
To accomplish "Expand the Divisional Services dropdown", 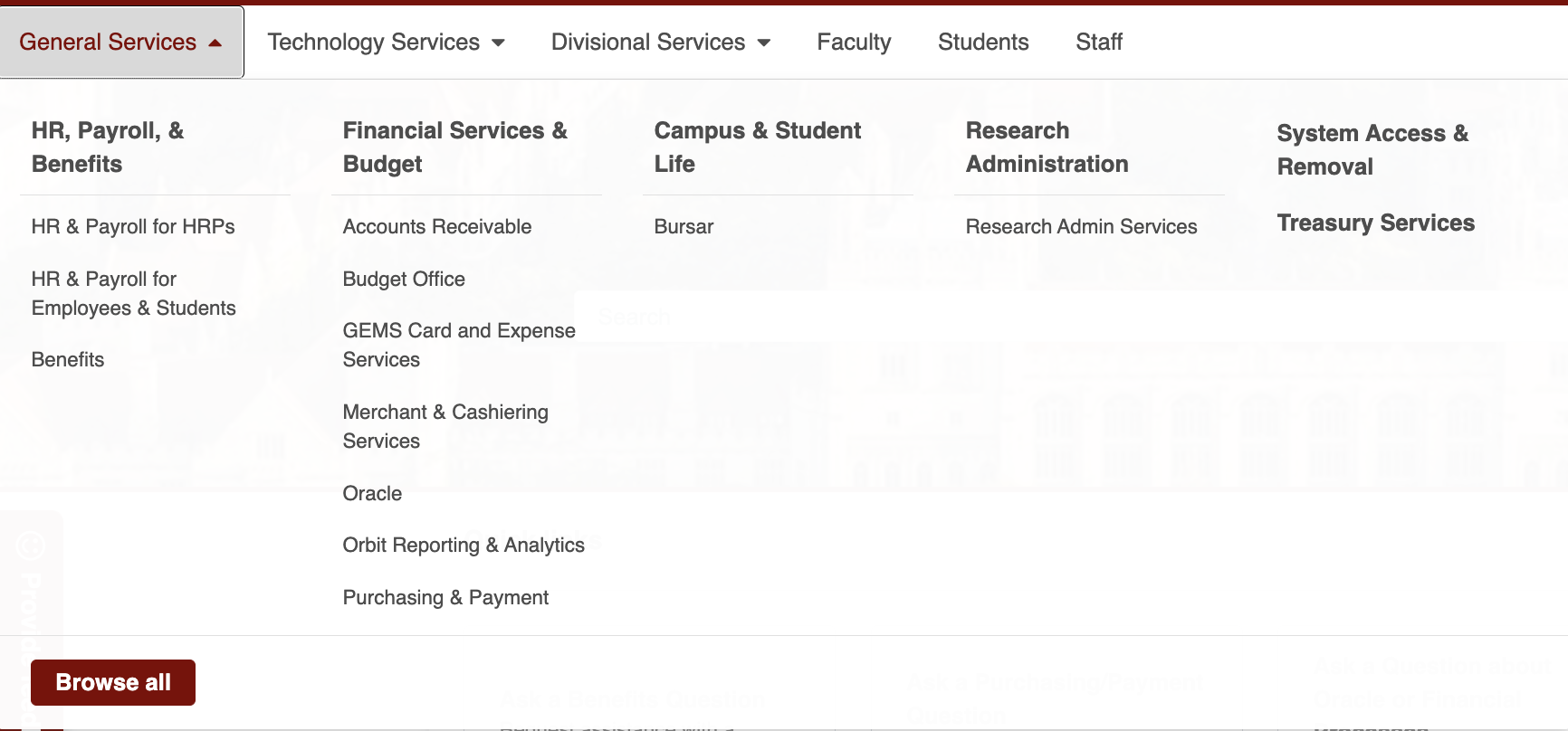I will tap(660, 43).
